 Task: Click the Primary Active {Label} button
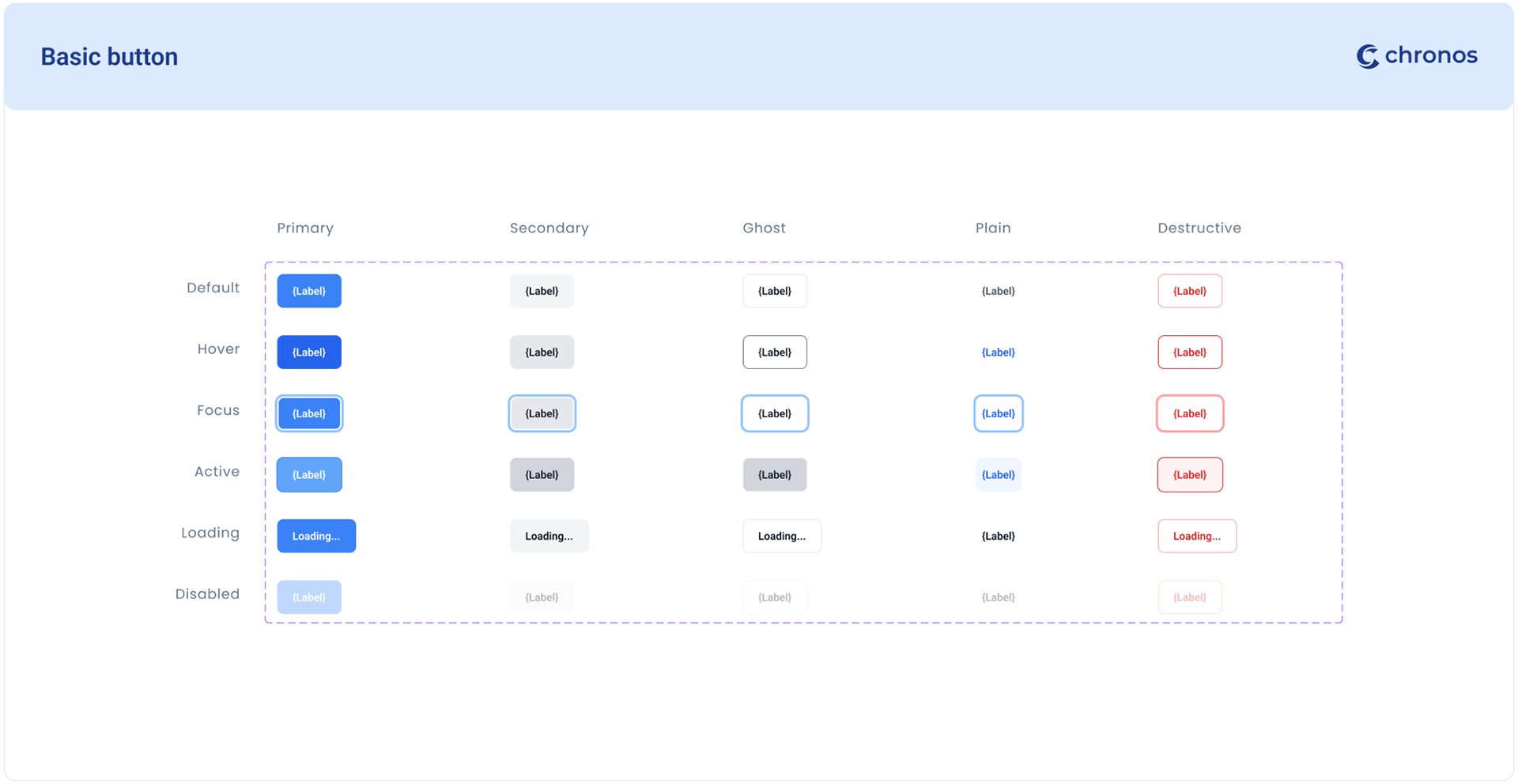309,475
